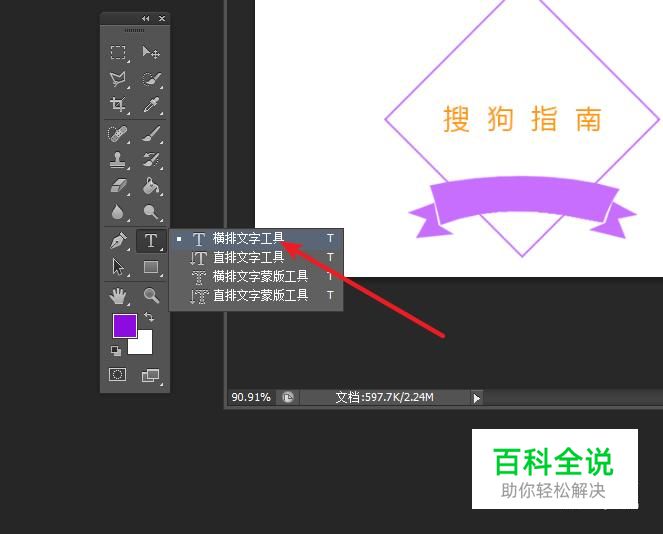Open the white background color picker
Image resolution: width=663 pixels, height=534 pixels.
(x=144, y=345)
